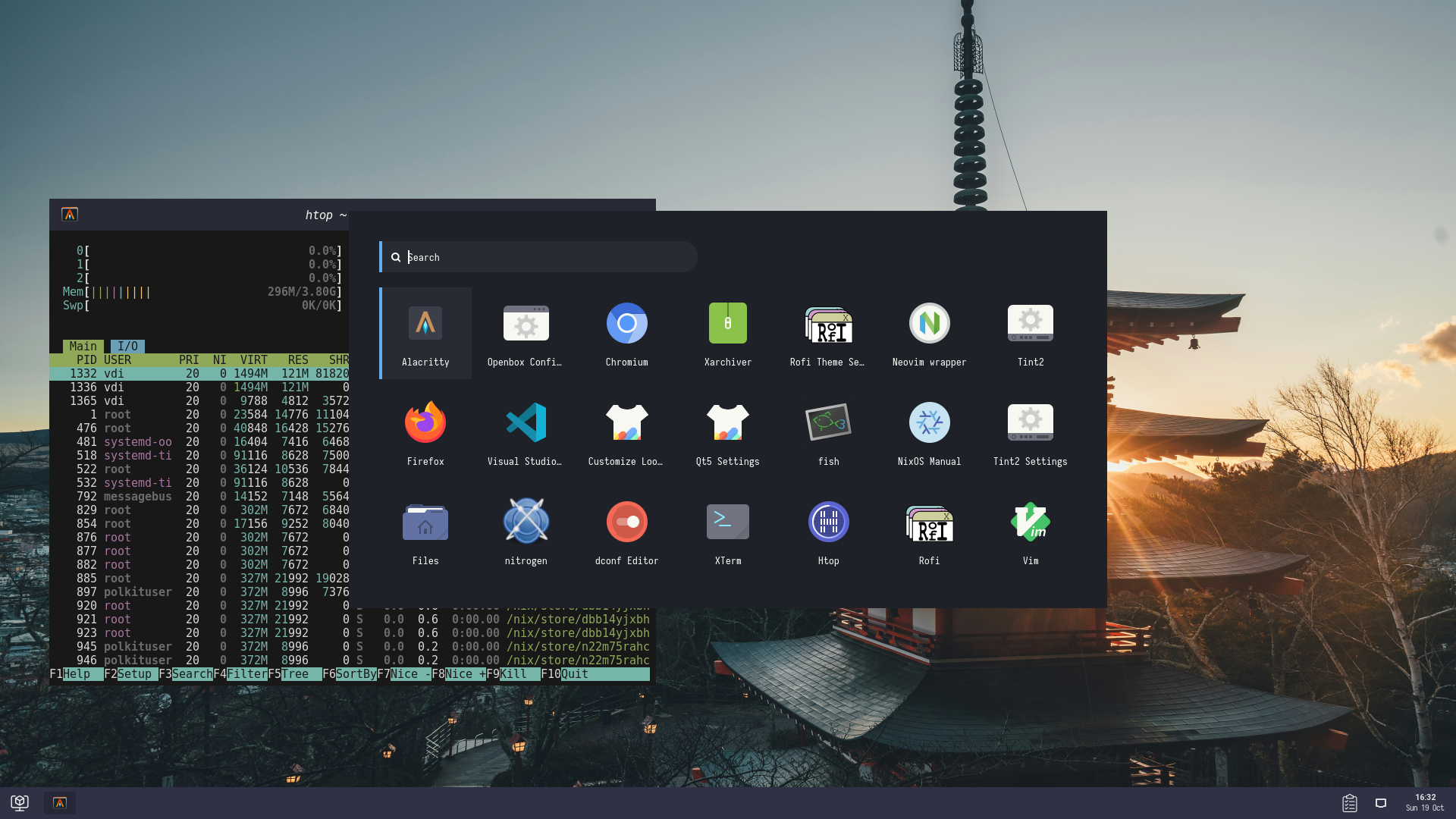
Task: Launch Chromium browser
Action: (626, 334)
